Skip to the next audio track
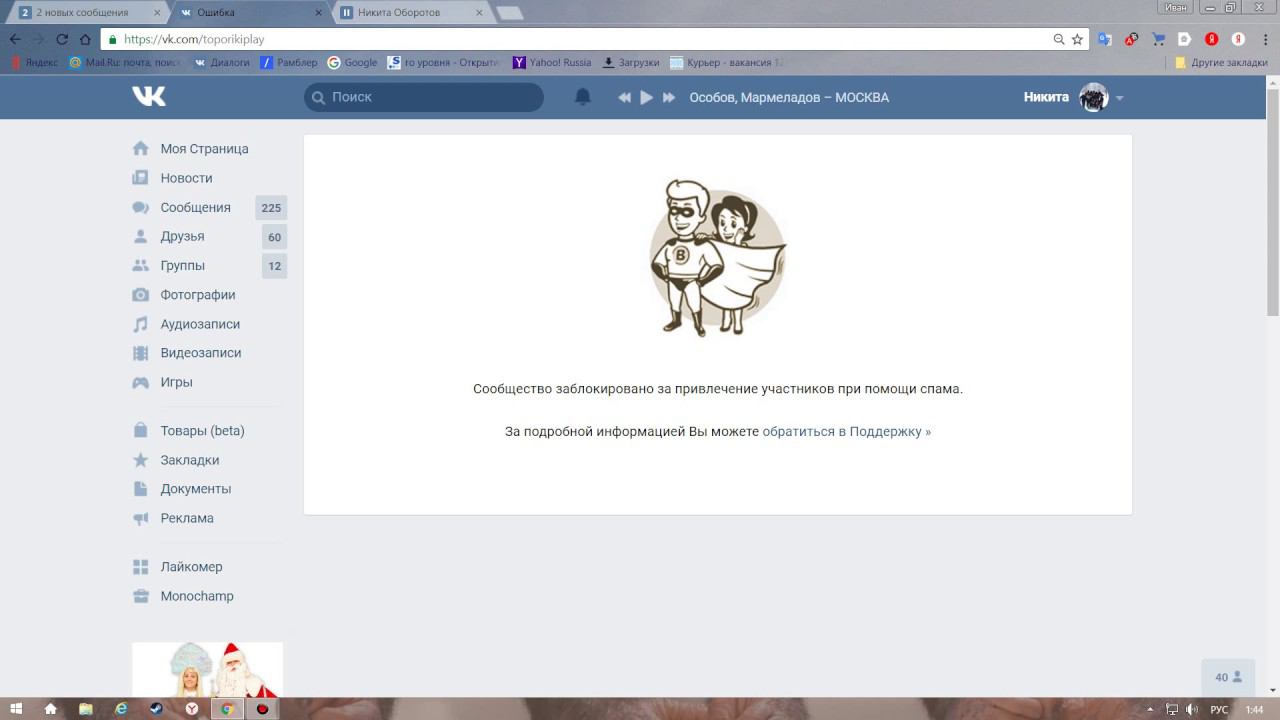 (x=669, y=97)
